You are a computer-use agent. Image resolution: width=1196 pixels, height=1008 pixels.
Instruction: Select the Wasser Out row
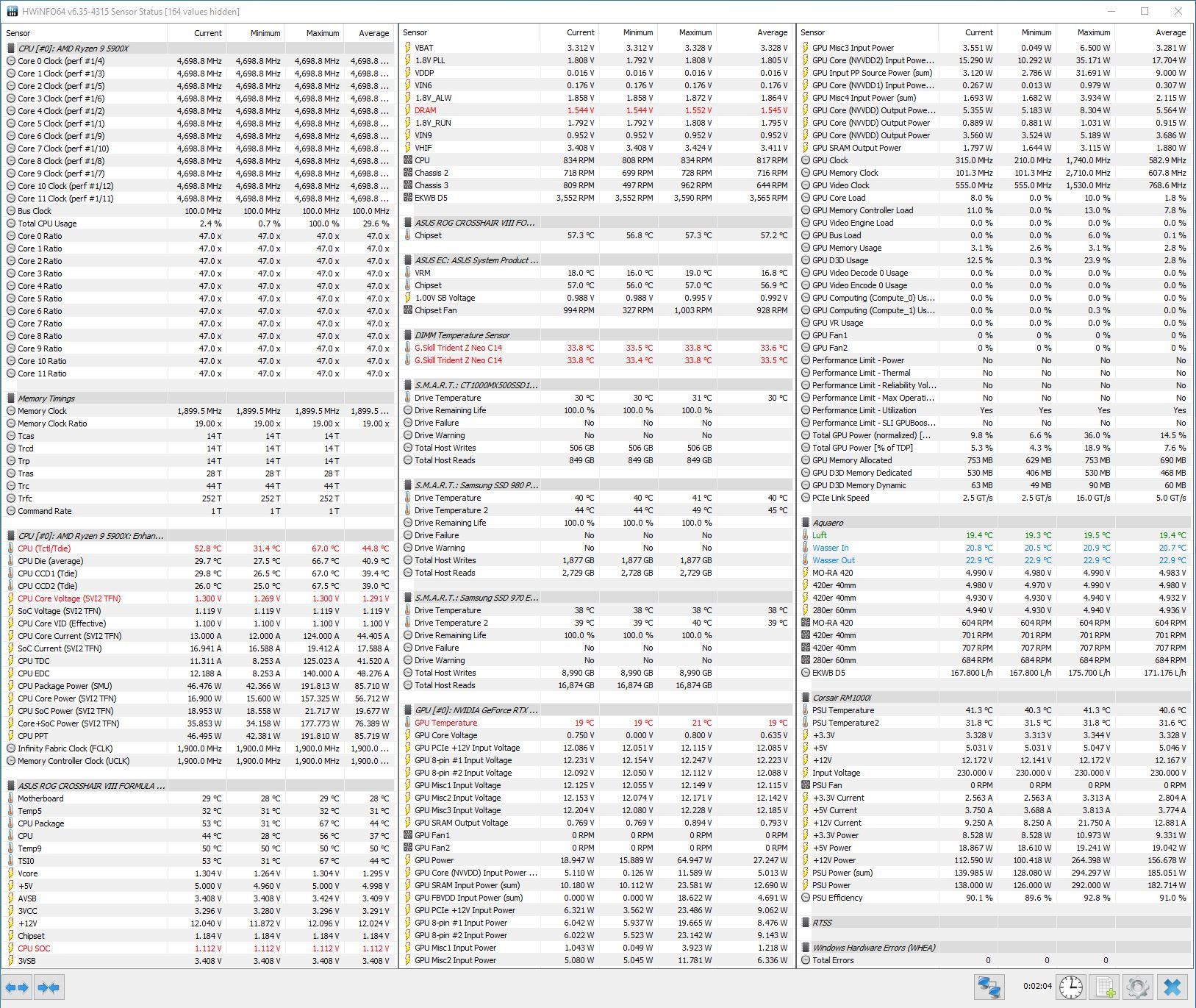pos(995,560)
